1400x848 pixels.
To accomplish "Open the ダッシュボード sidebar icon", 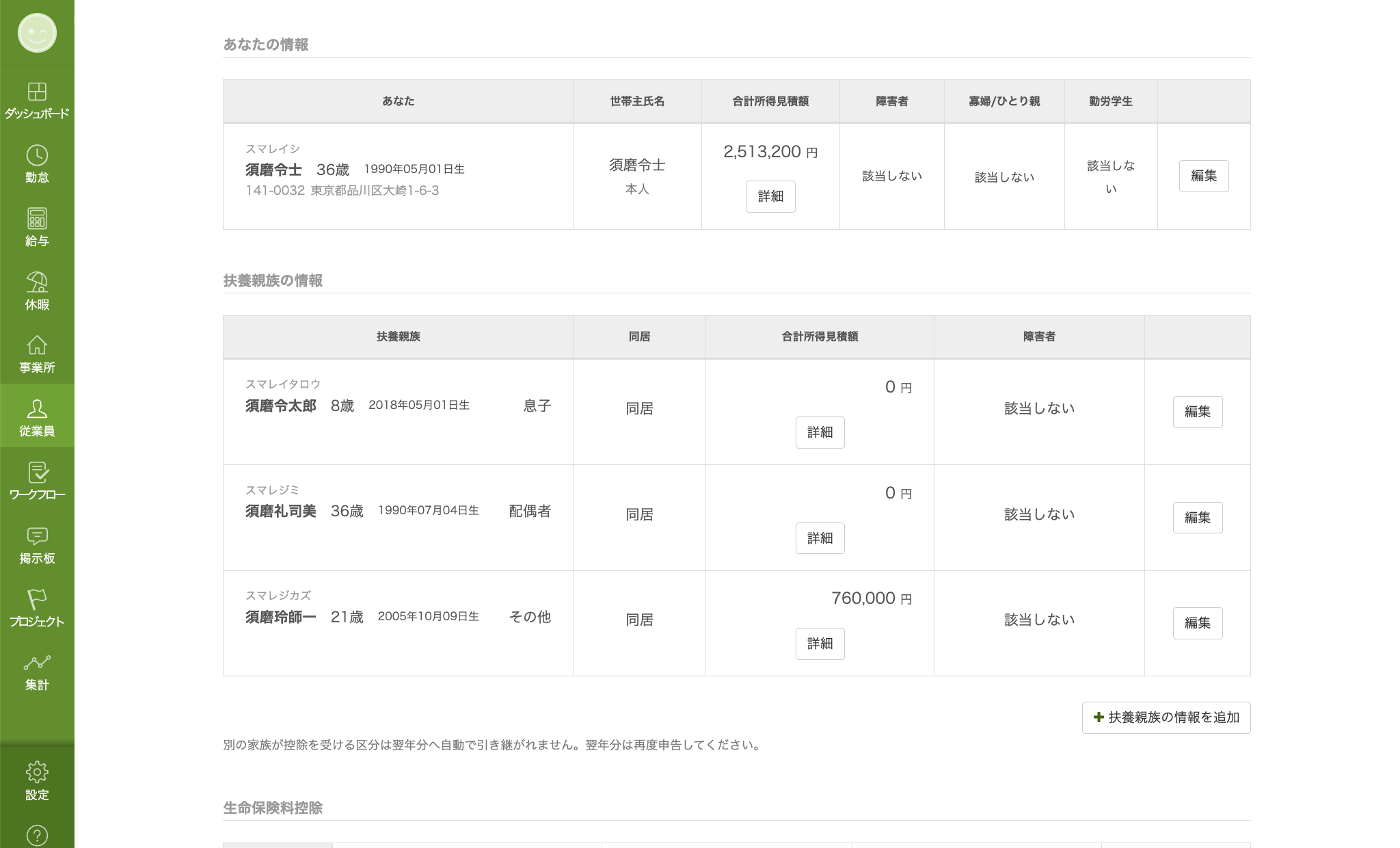I will [x=37, y=92].
